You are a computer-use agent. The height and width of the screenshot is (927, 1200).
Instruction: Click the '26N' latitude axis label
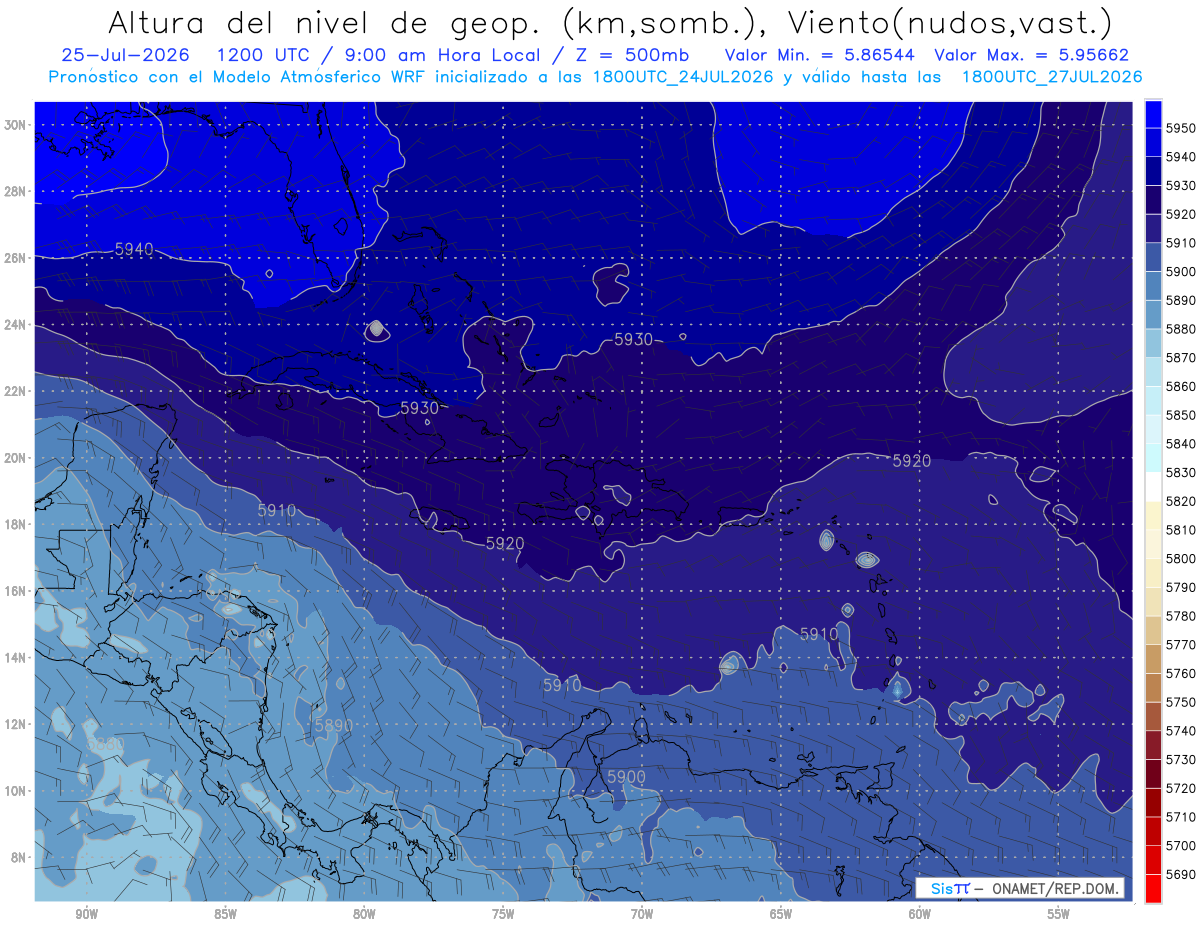pyautogui.click(x=16, y=258)
